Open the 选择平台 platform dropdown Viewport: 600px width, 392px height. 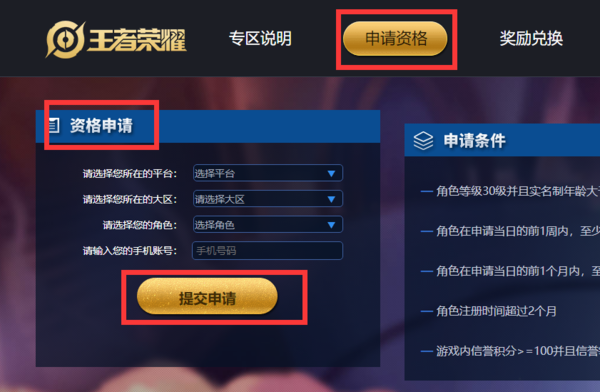tap(268, 173)
